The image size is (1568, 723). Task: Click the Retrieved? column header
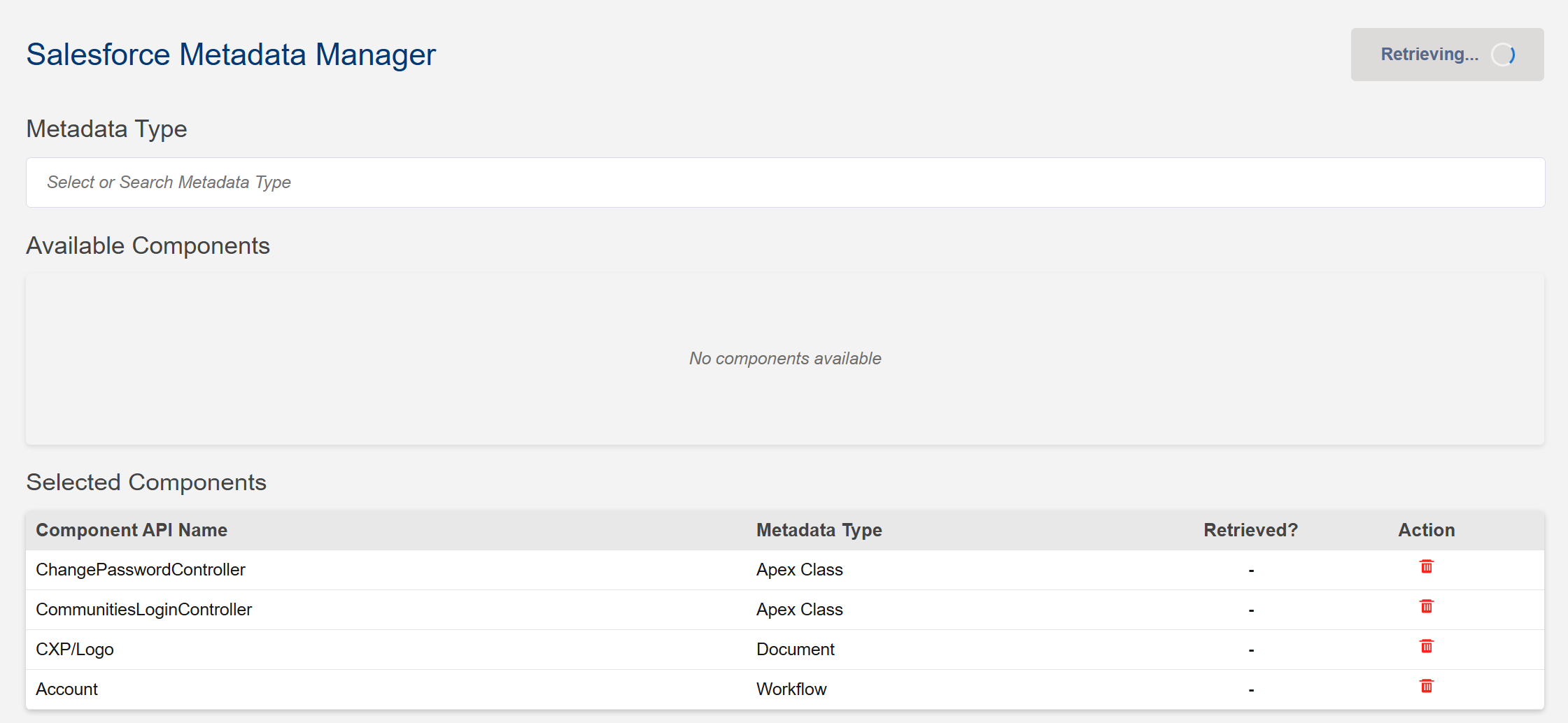[1250, 530]
